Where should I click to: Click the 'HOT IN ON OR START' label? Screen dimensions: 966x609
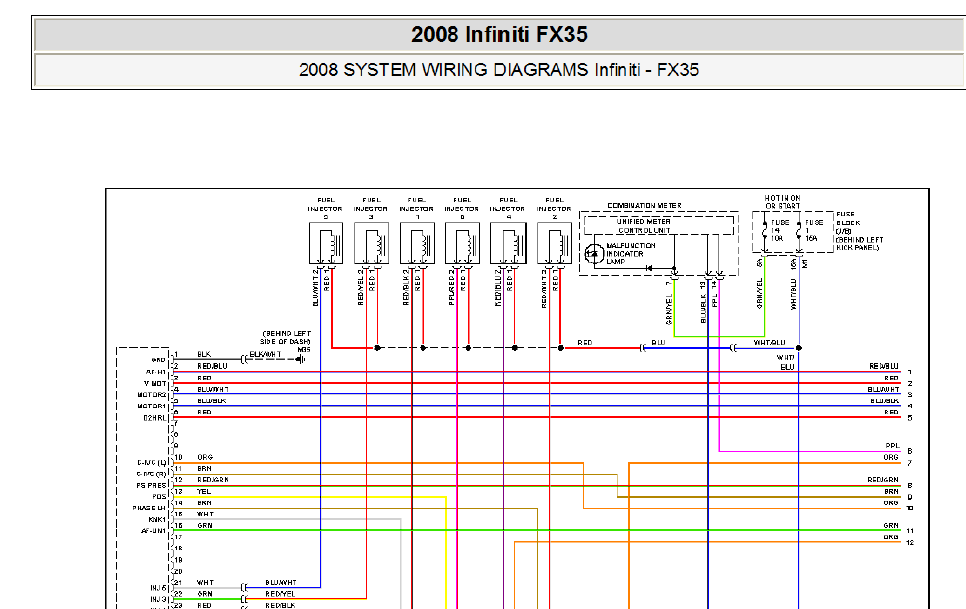point(782,202)
